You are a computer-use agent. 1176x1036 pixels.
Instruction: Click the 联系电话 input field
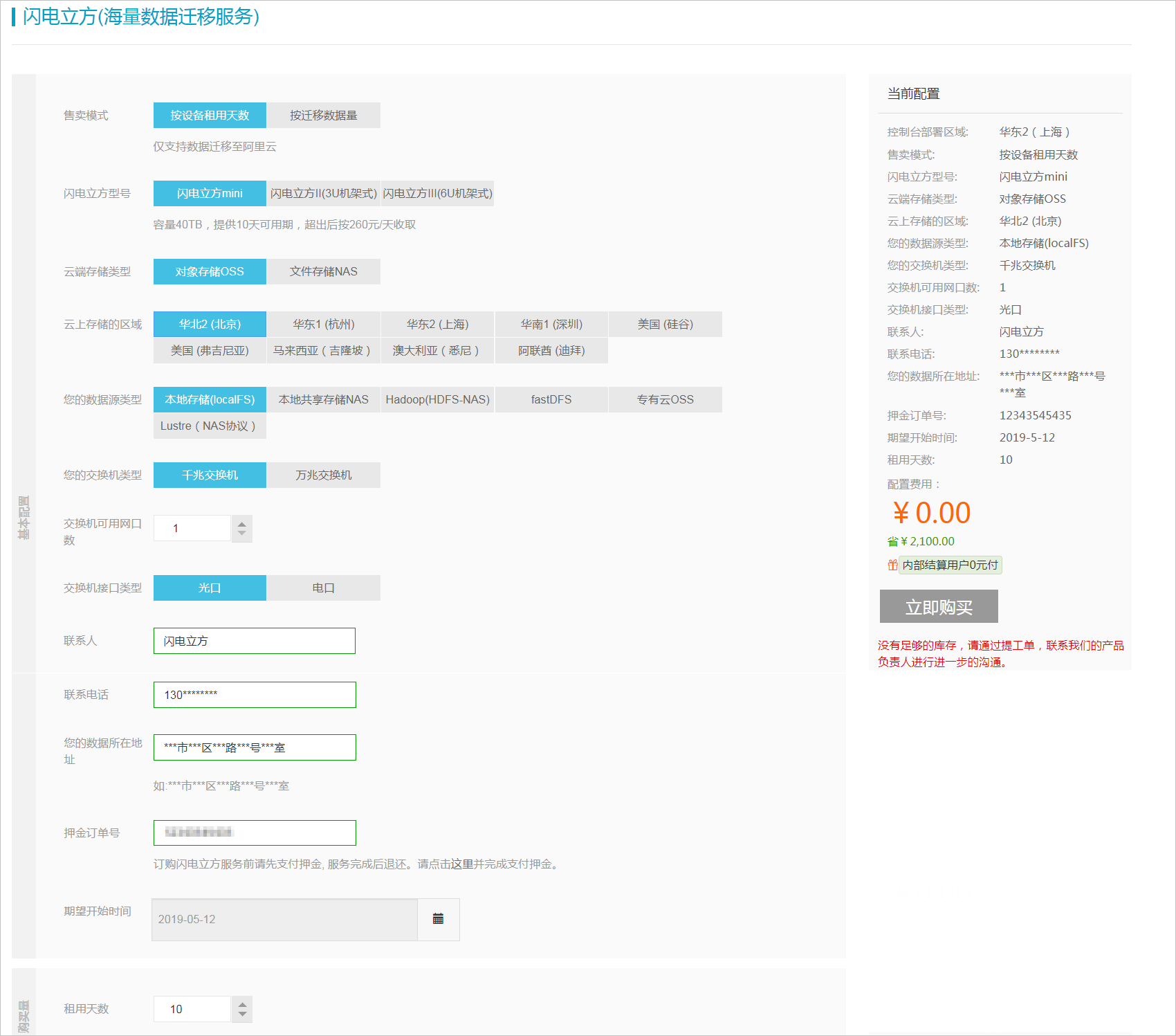255,695
